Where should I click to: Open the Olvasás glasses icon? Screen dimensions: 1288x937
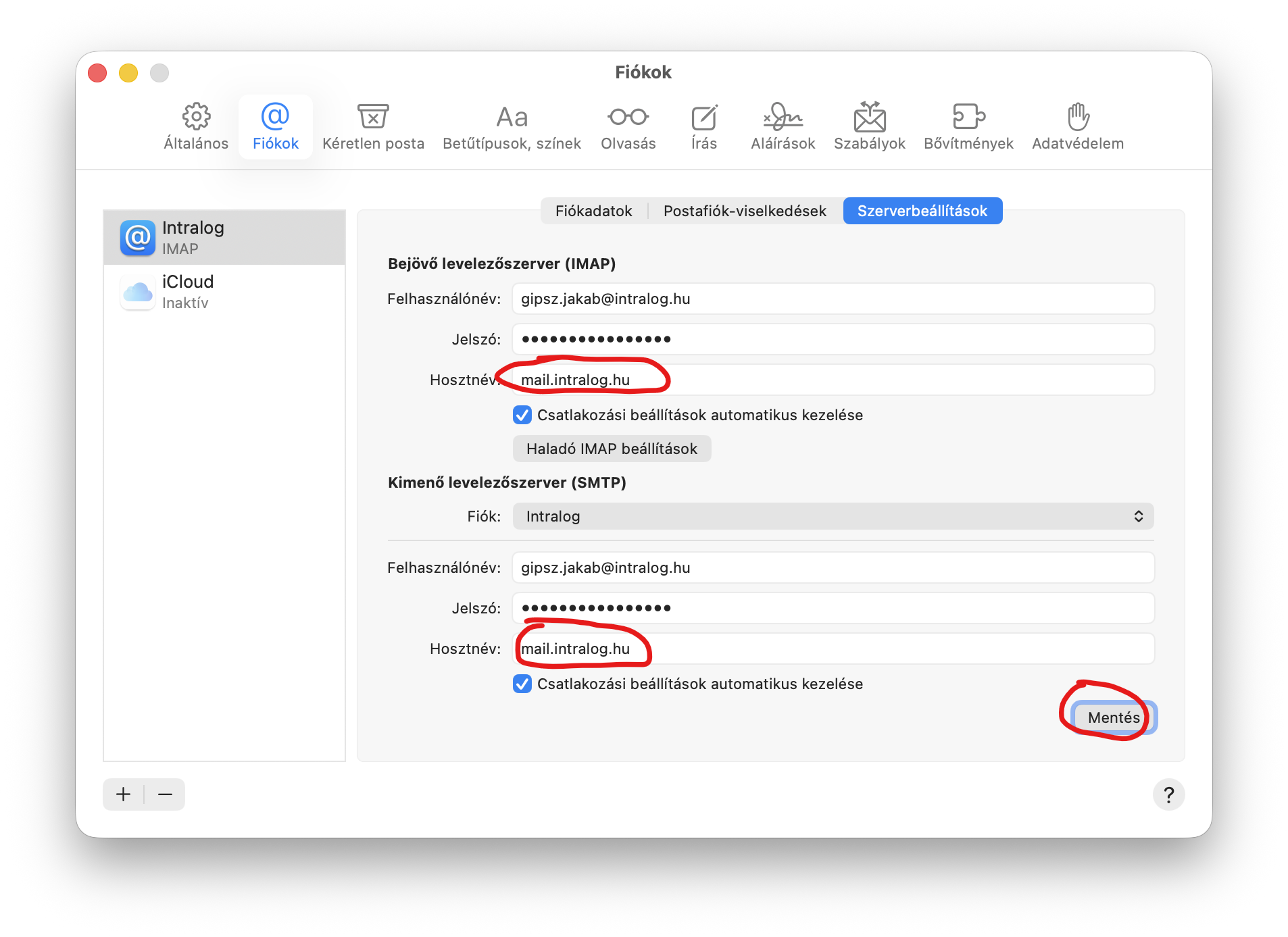point(628,118)
